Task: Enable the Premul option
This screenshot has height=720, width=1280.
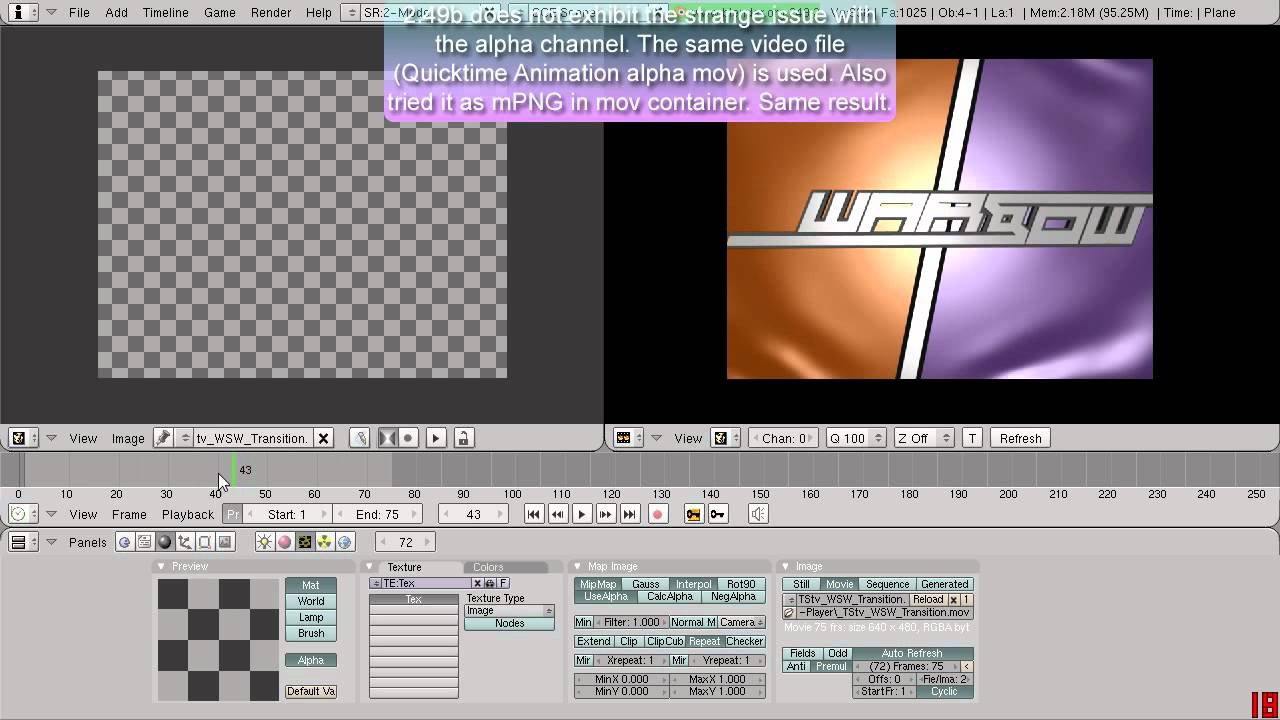Action: tap(830, 666)
